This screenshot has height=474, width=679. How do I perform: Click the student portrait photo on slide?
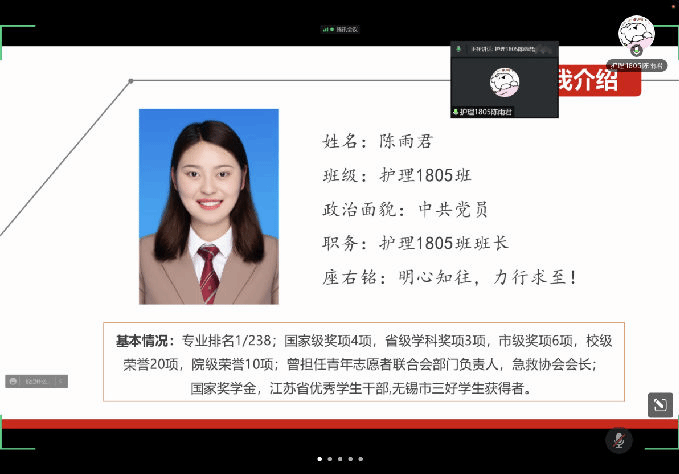pyautogui.click(x=208, y=206)
